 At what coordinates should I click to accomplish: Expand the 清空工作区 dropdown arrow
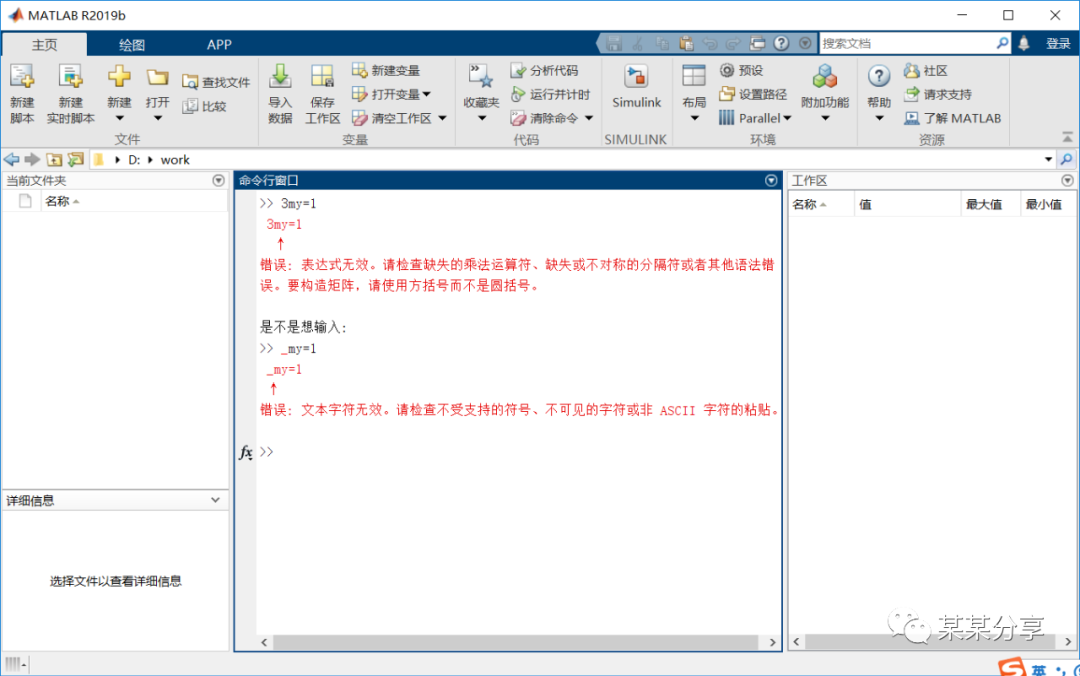(x=442, y=118)
